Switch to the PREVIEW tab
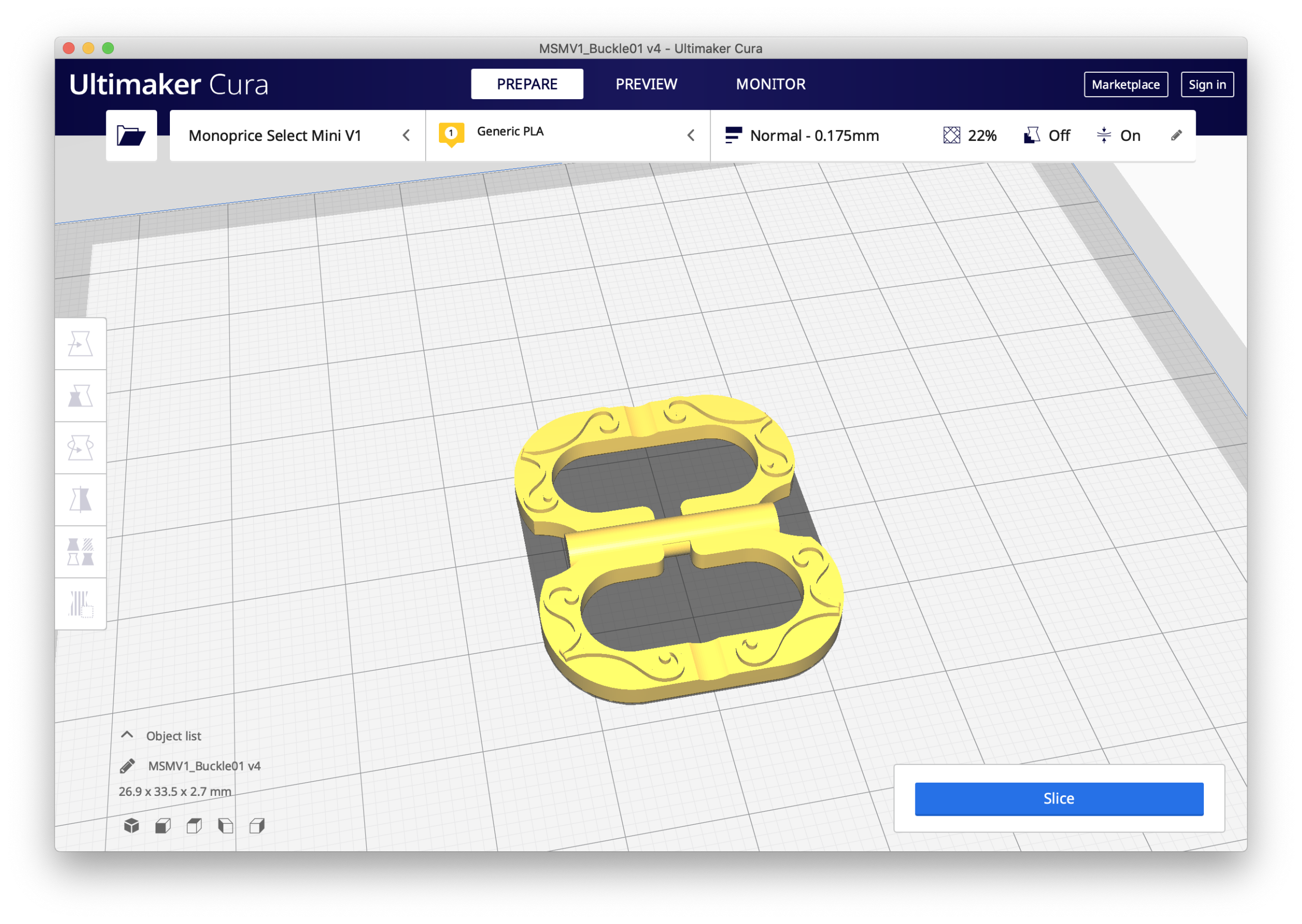 (x=646, y=84)
